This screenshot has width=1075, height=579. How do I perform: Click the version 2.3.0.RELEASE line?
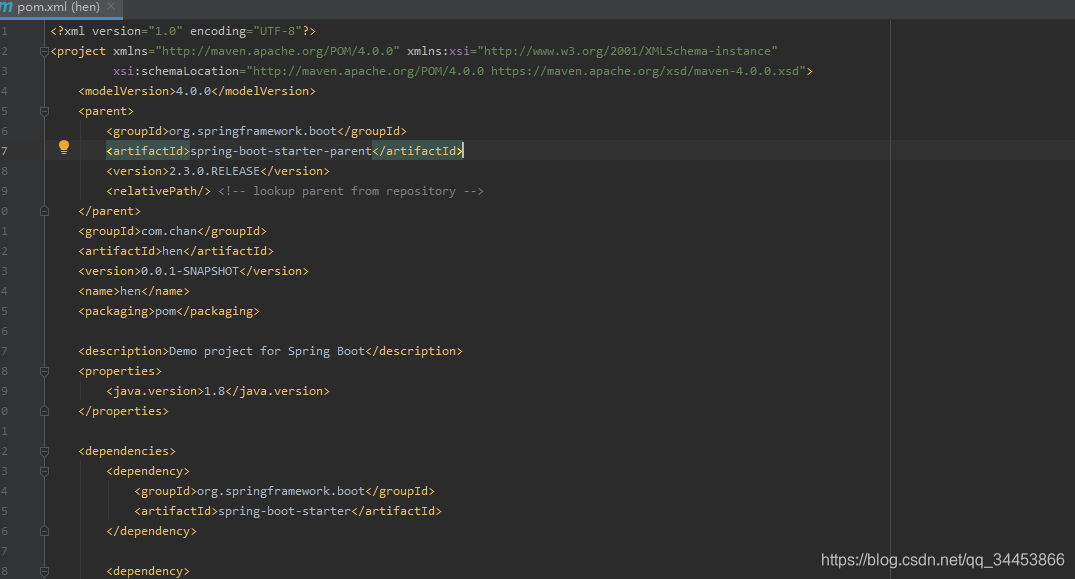click(x=218, y=171)
